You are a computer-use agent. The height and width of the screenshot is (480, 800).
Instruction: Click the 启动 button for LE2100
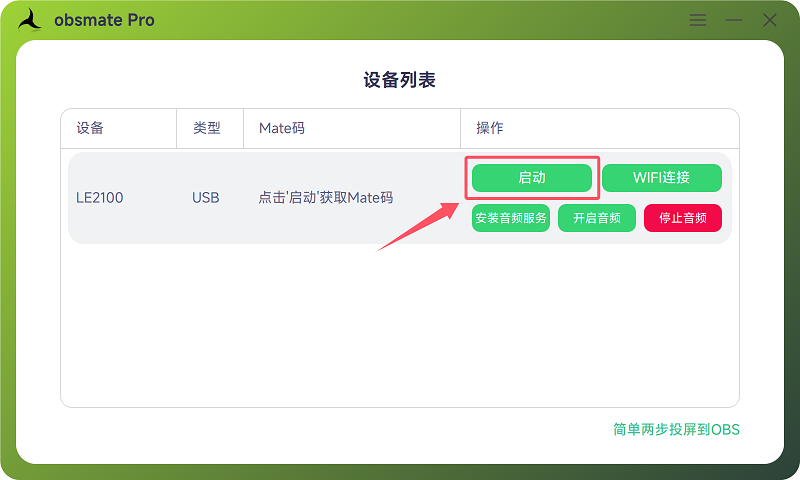[x=532, y=178]
